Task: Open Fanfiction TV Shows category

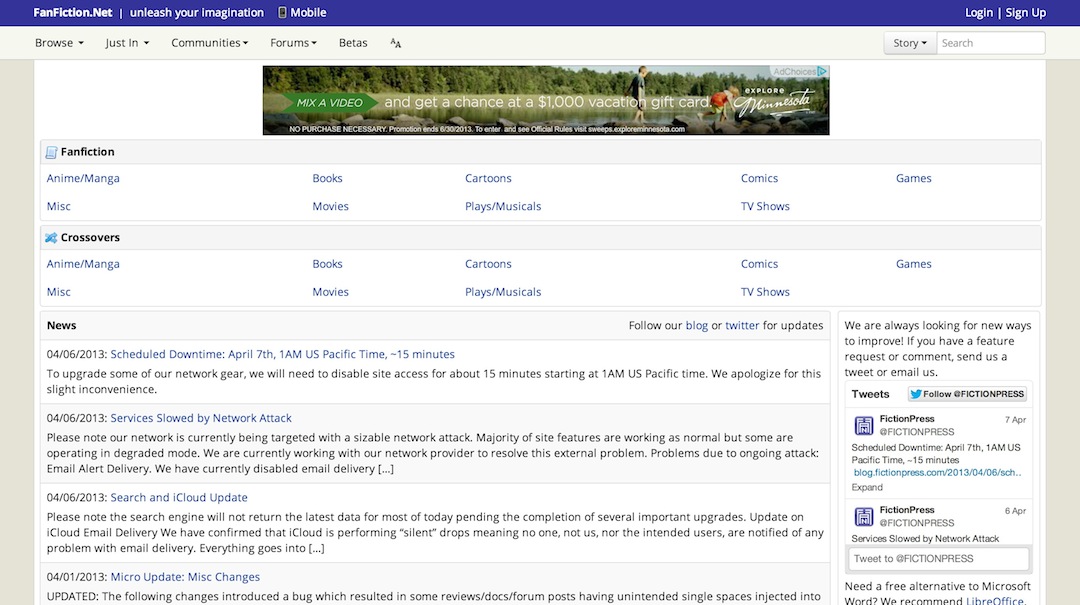Action: point(765,207)
